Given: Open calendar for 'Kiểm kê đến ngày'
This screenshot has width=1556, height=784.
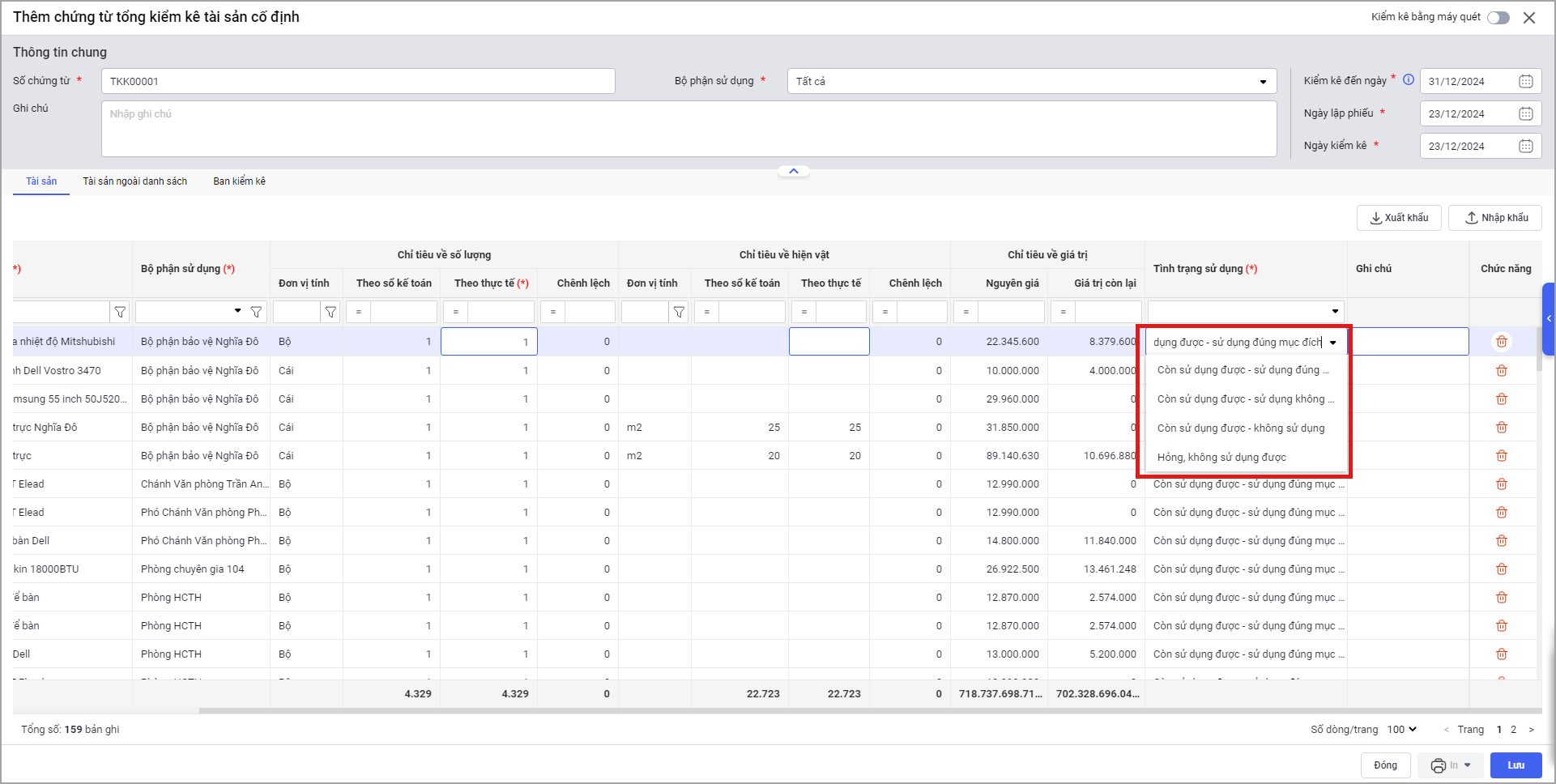Looking at the screenshot, I should click(1525, 81).
